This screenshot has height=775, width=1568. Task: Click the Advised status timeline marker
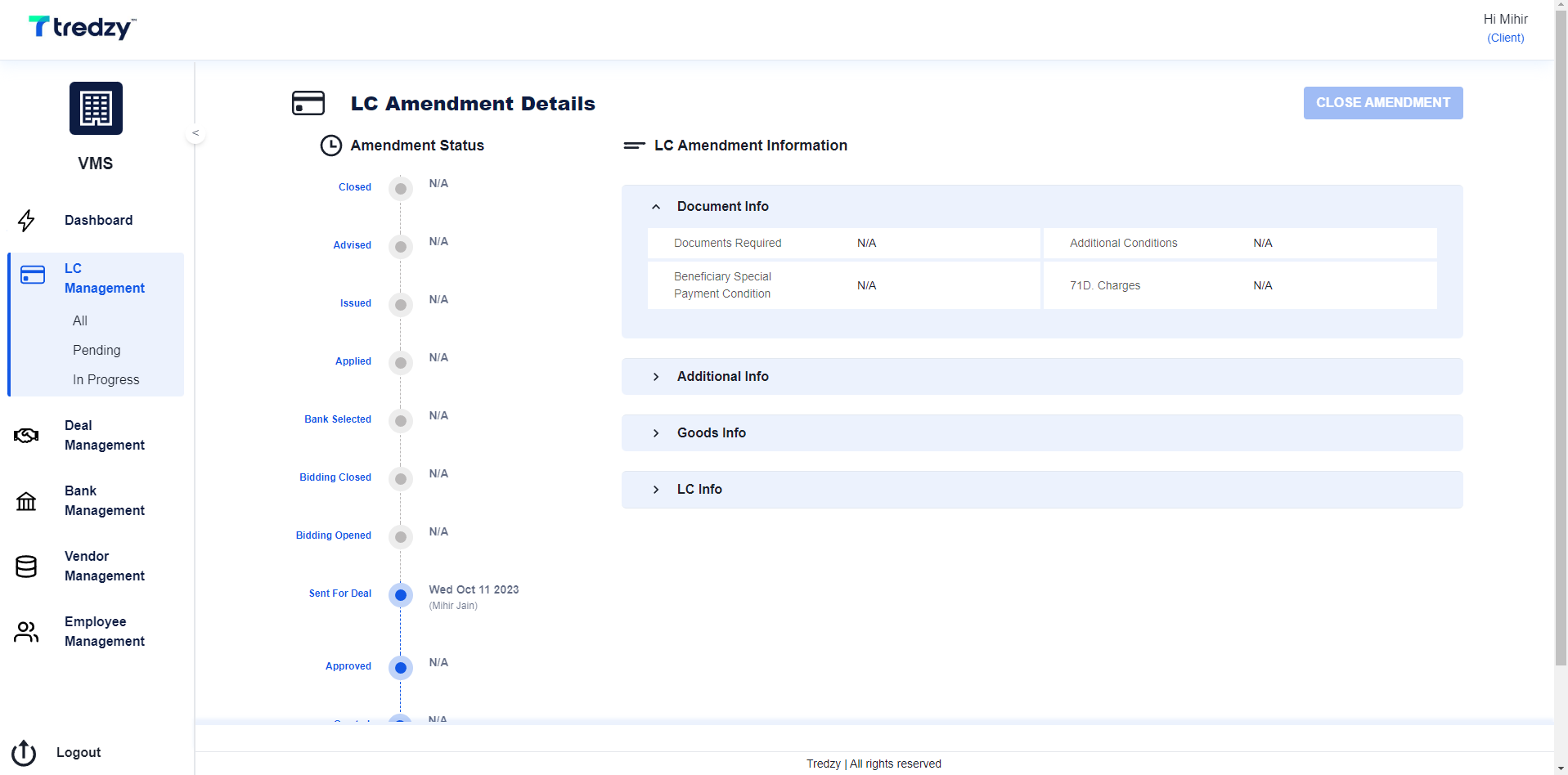(401, 247)
